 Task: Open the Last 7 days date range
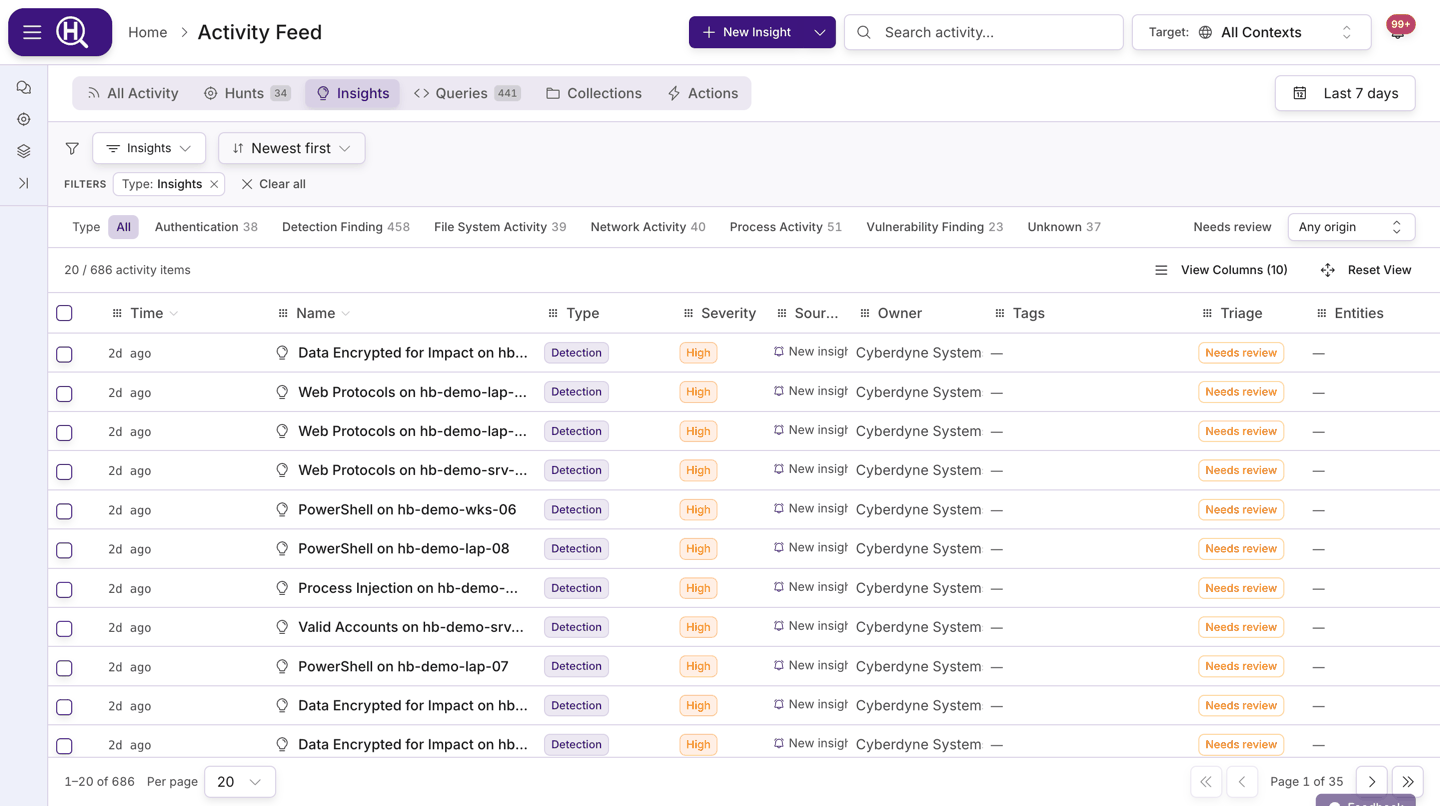click(1345, 93)
